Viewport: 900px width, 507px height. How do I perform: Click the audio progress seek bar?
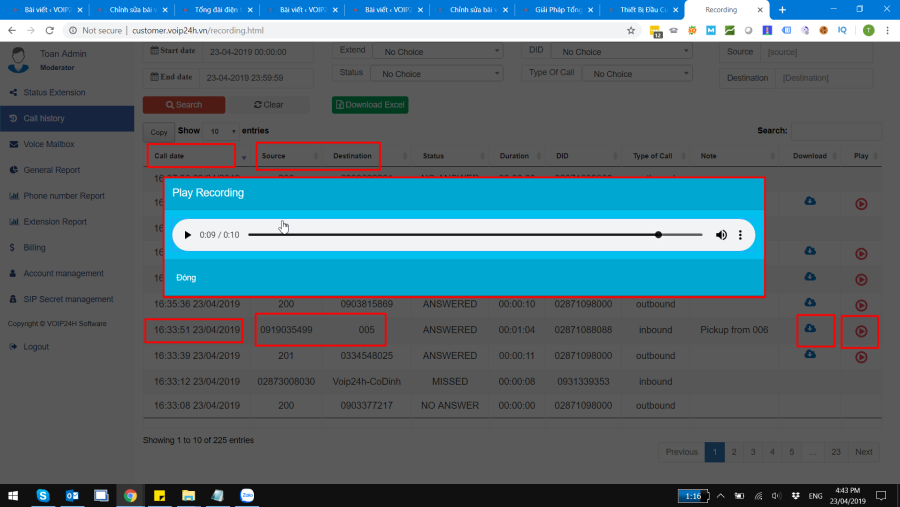(x=452, y=235)
